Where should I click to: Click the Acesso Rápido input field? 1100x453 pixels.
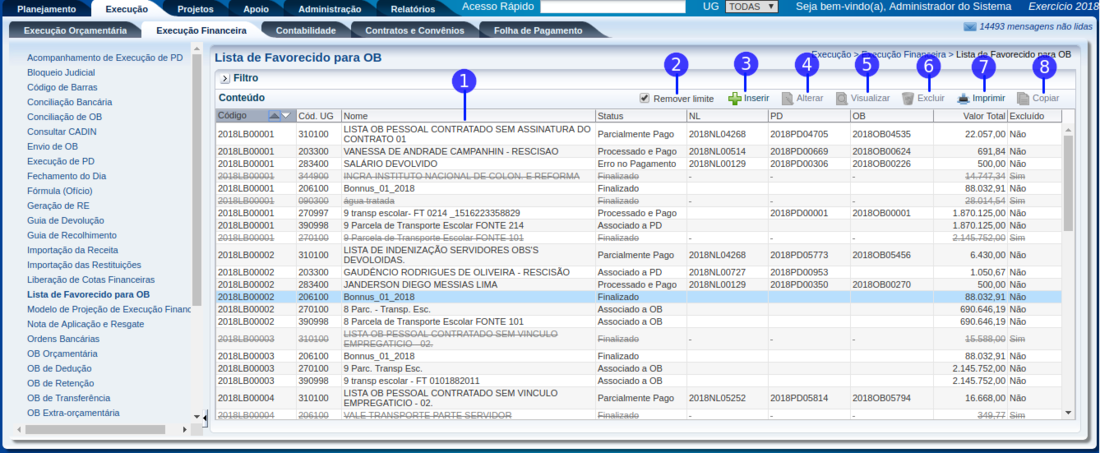[x=613, y=7]
